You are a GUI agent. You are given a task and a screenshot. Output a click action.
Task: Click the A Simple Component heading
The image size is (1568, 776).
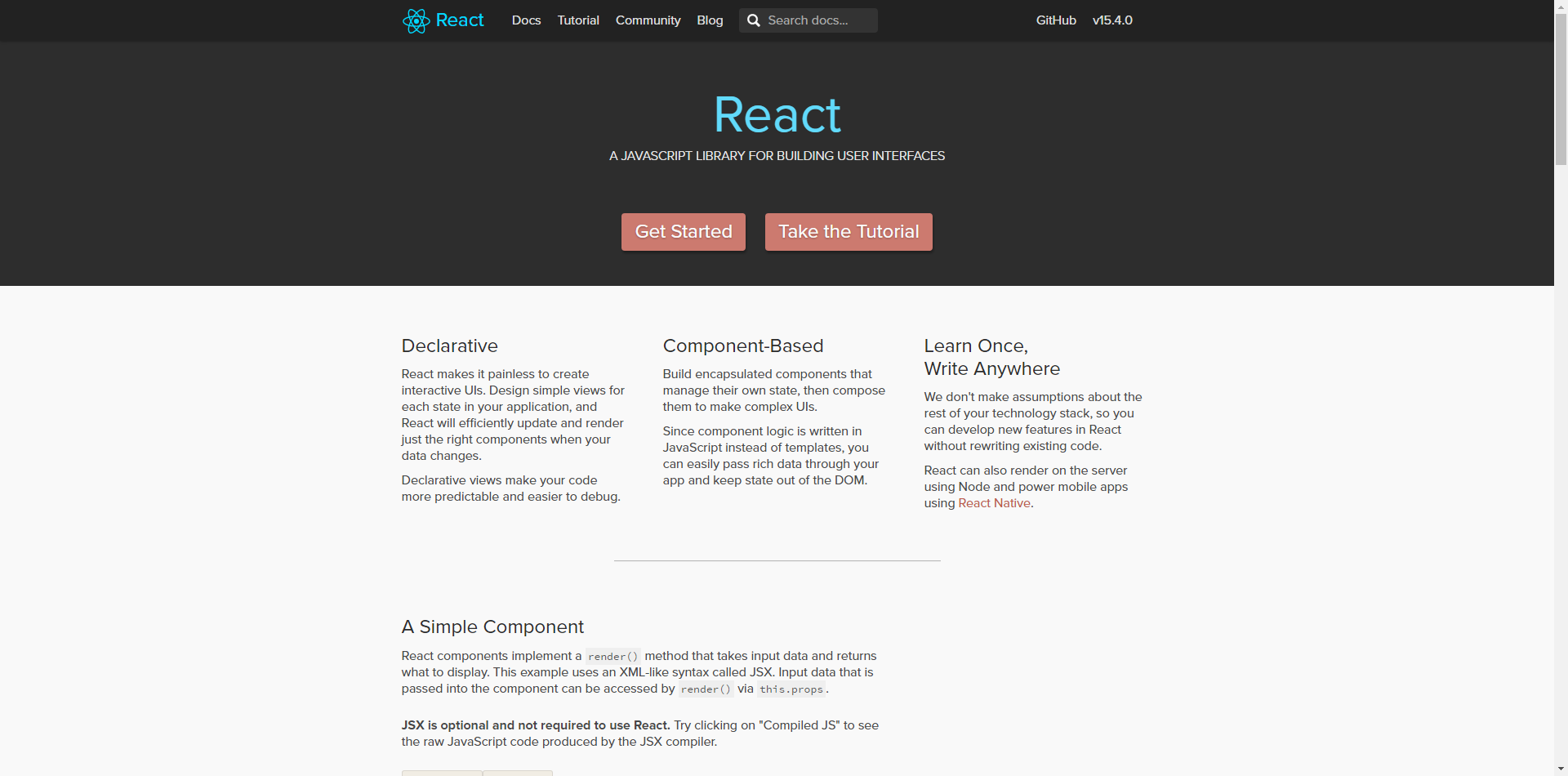[x=492, y=627]
